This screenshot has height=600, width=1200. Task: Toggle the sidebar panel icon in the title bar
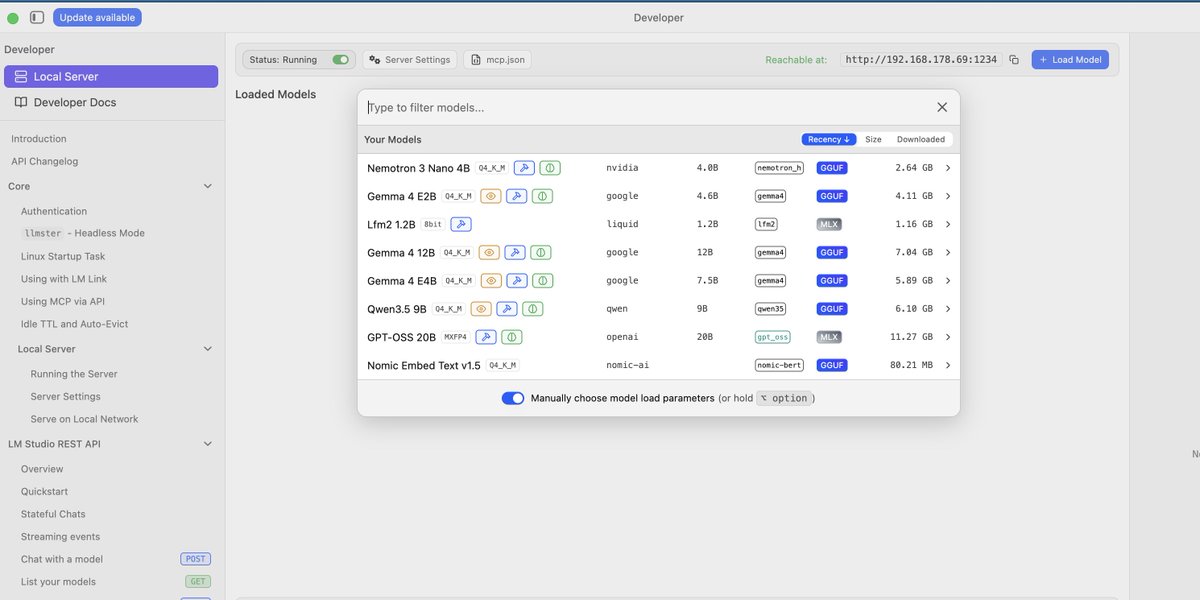(x=37, y=17)
